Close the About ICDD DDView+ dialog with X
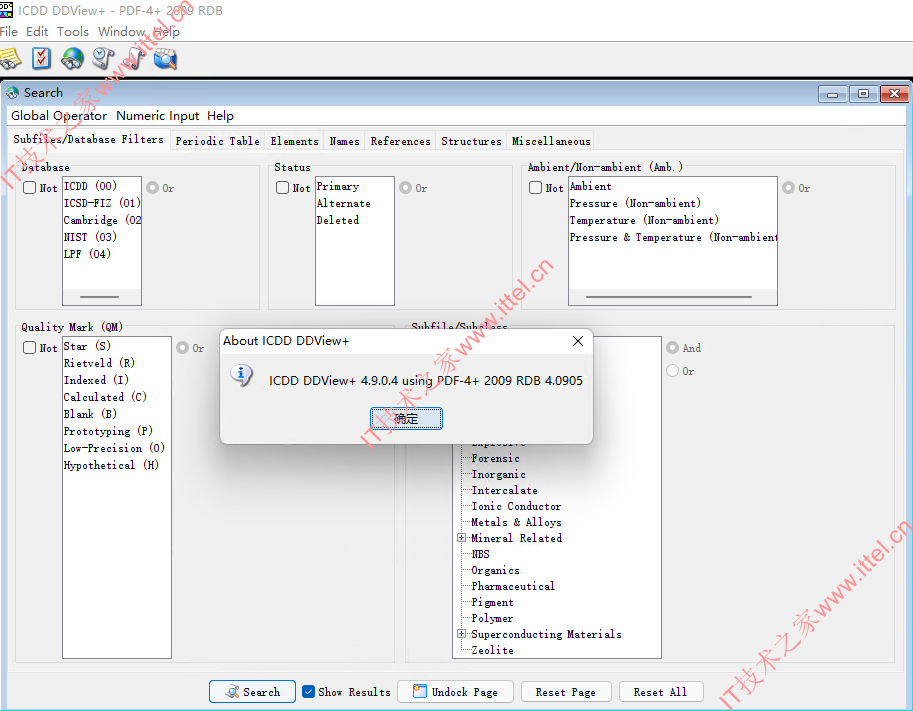Screen dimensions: 913x711 pos(578,341)
